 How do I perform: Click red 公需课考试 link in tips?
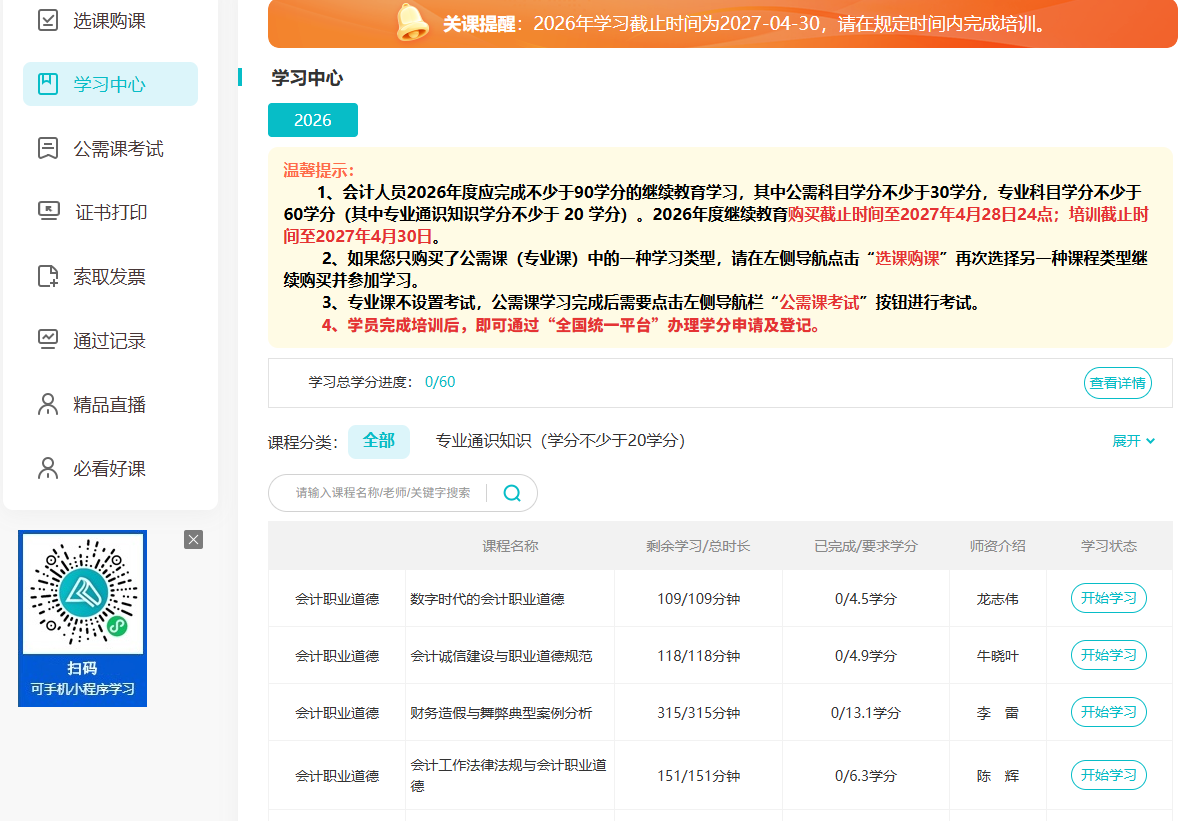pos(820,303)
